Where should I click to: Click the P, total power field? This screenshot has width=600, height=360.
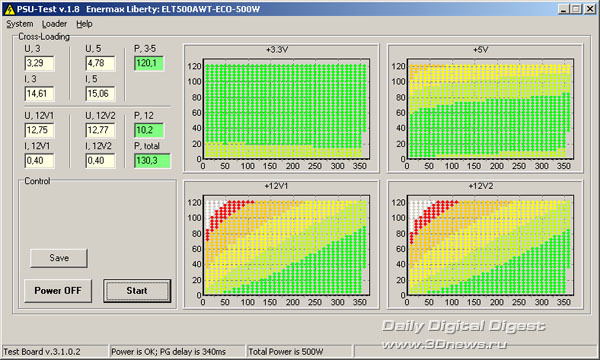(152, 161)
